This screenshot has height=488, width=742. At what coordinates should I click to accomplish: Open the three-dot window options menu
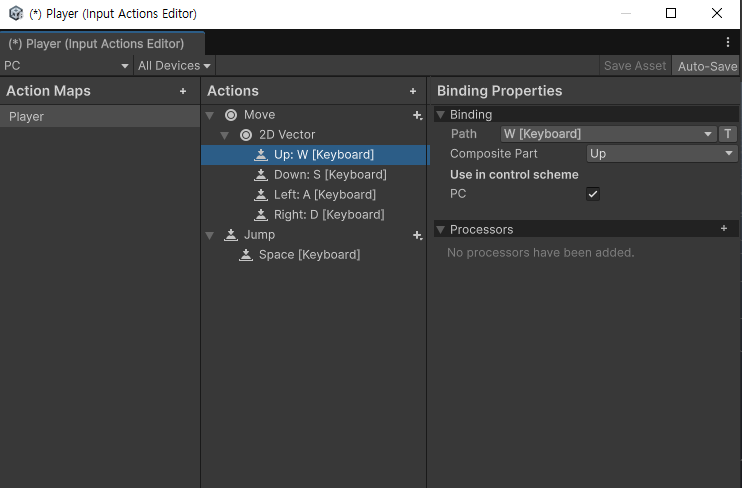click(728, 43)
